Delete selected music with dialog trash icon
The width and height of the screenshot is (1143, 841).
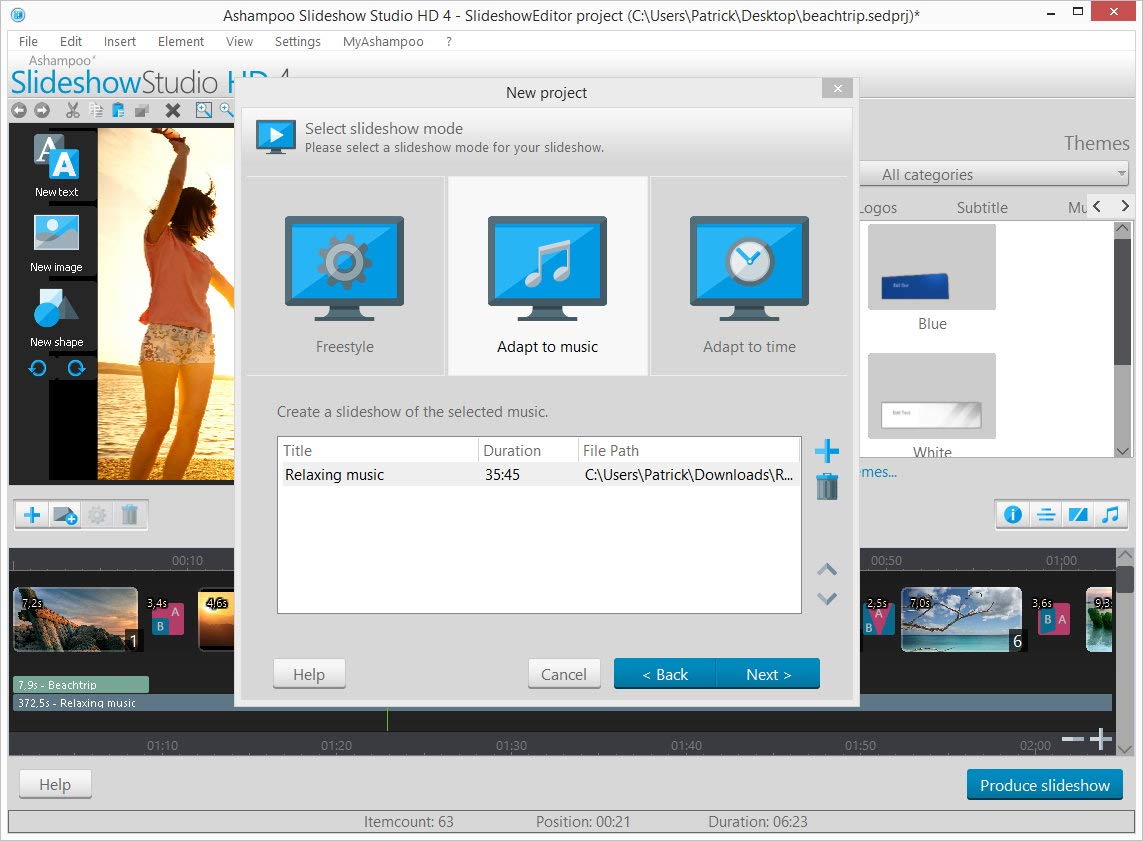click(x=827, y=488)
